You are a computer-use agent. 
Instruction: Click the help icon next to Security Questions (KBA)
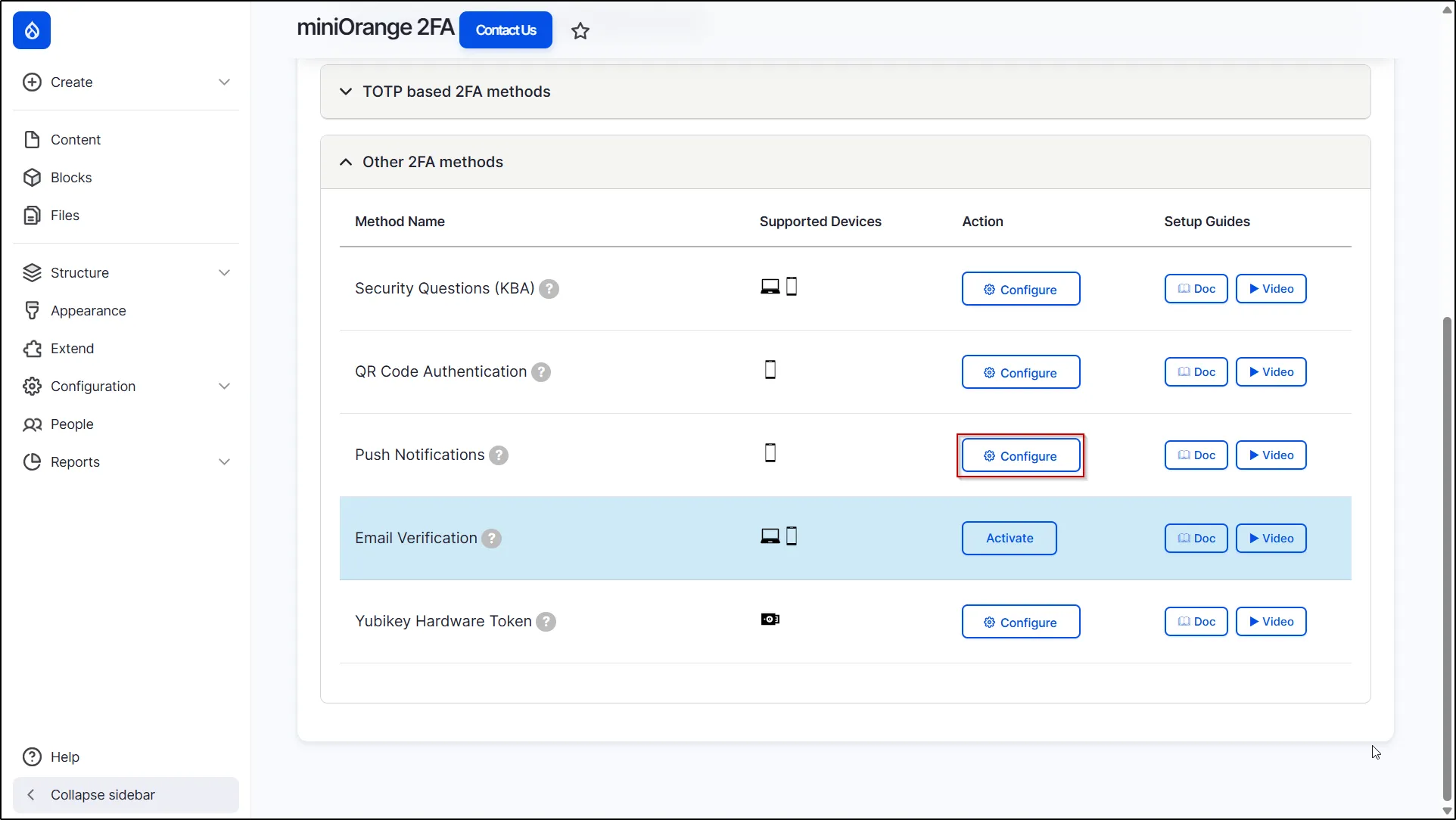[x=549, y=289]
